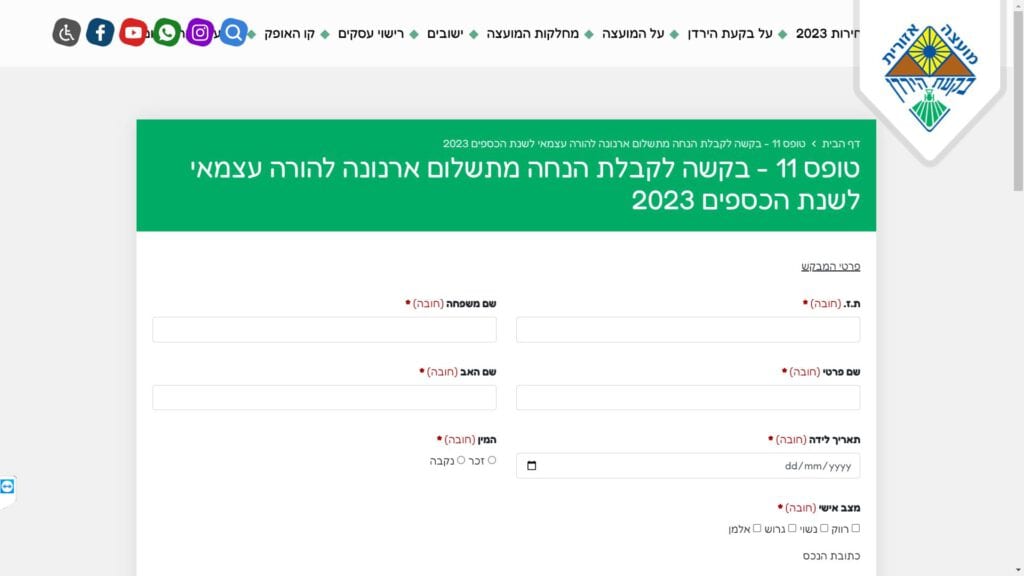Select the נקבה gender radio button

click(461, 460)
